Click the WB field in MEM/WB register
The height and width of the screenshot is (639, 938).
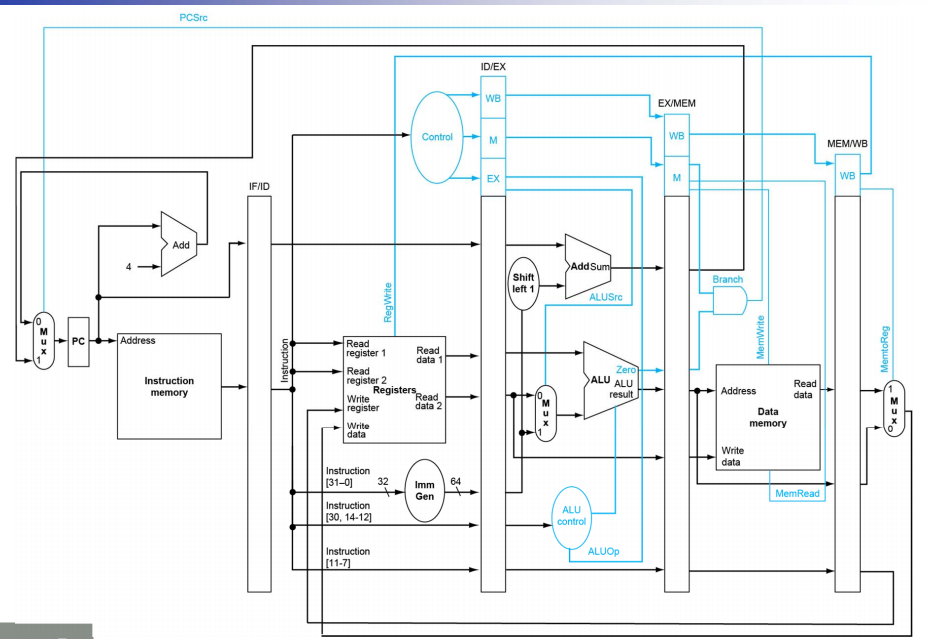[x=848, y=176]
